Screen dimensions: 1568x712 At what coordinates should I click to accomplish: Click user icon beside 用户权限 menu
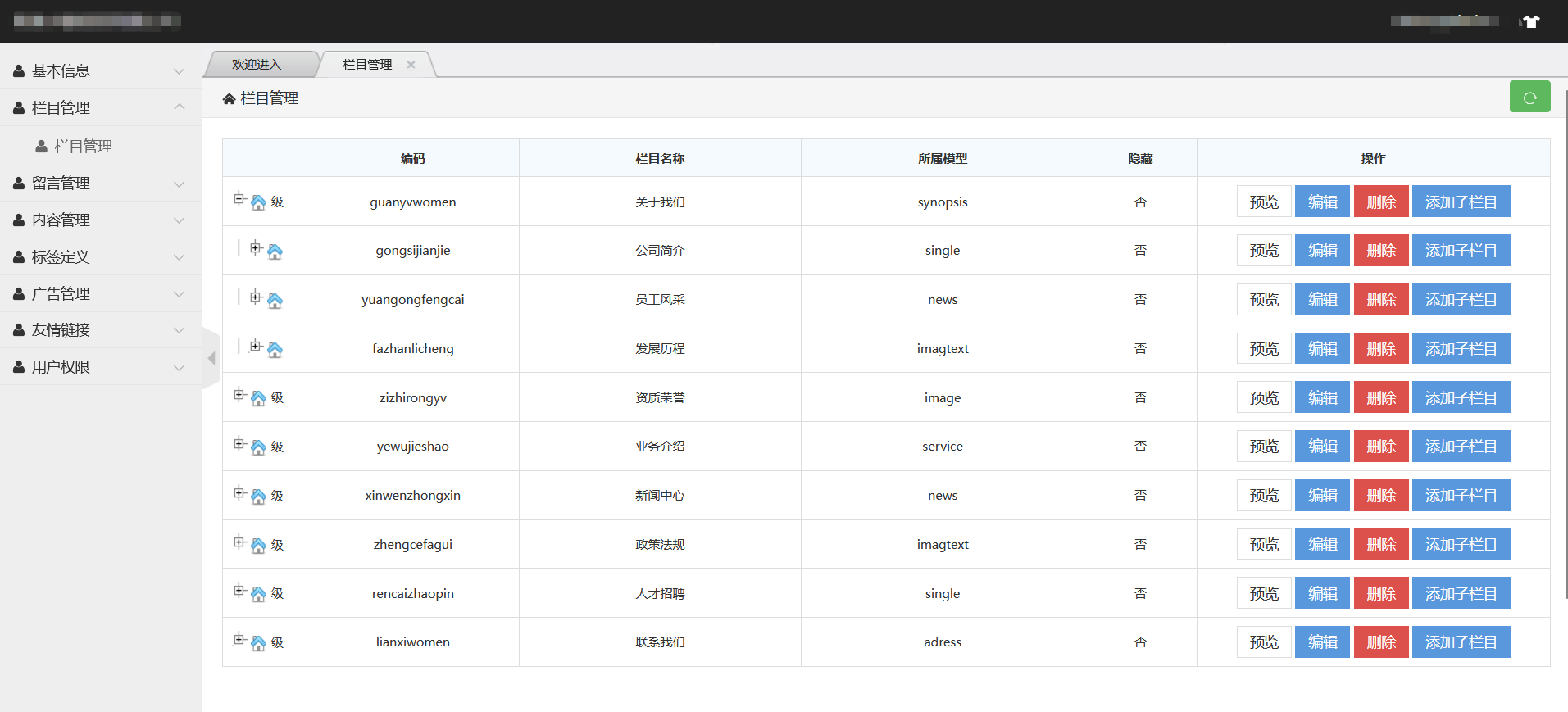[19, 368]
